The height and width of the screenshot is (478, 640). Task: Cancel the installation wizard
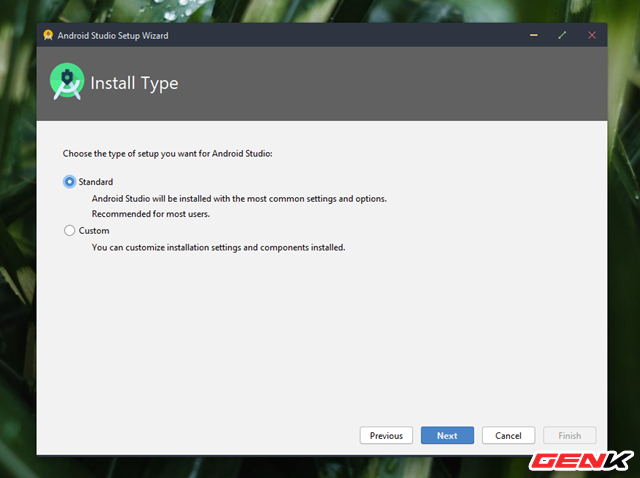tap(508, 436)
